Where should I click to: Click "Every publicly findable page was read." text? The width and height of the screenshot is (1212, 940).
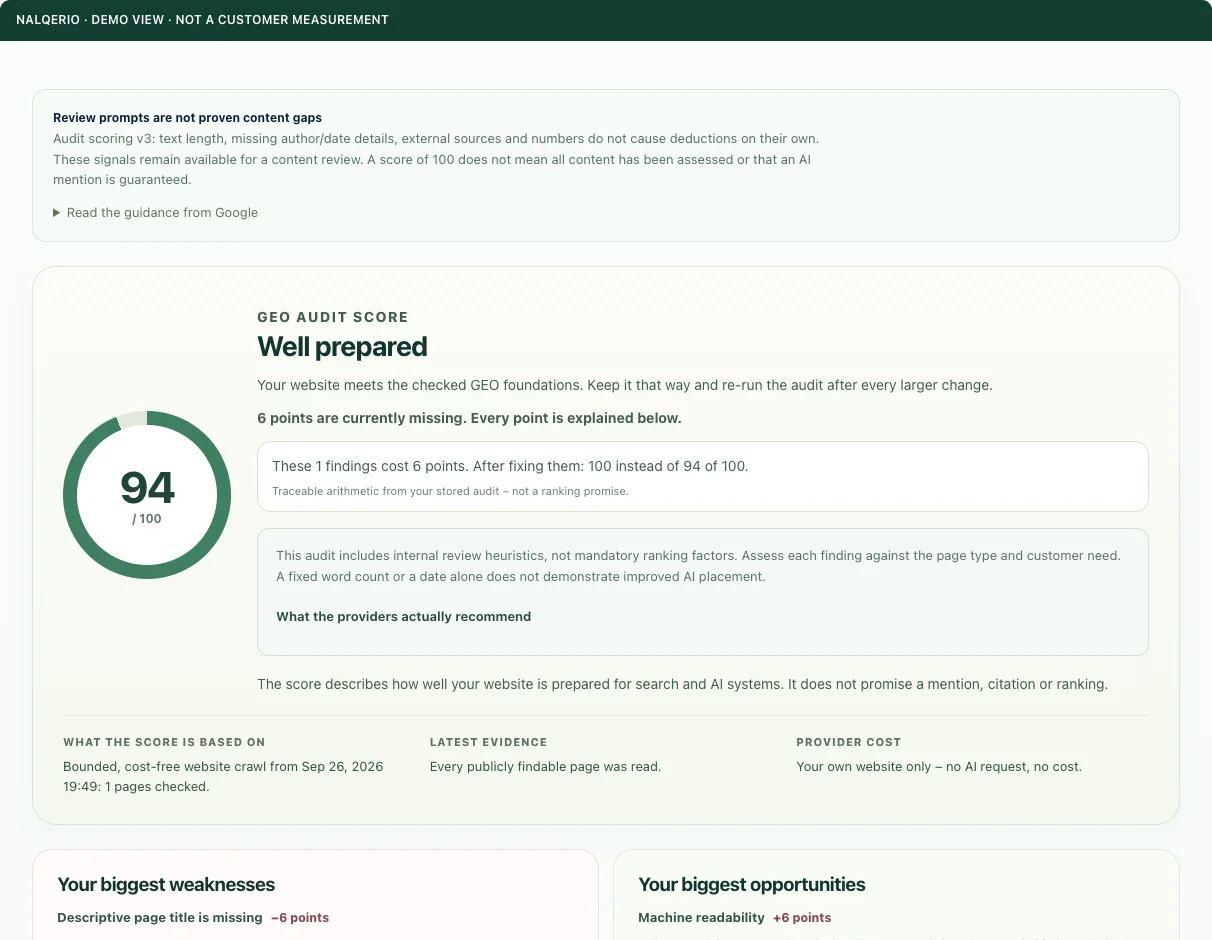tap(545, 767)
